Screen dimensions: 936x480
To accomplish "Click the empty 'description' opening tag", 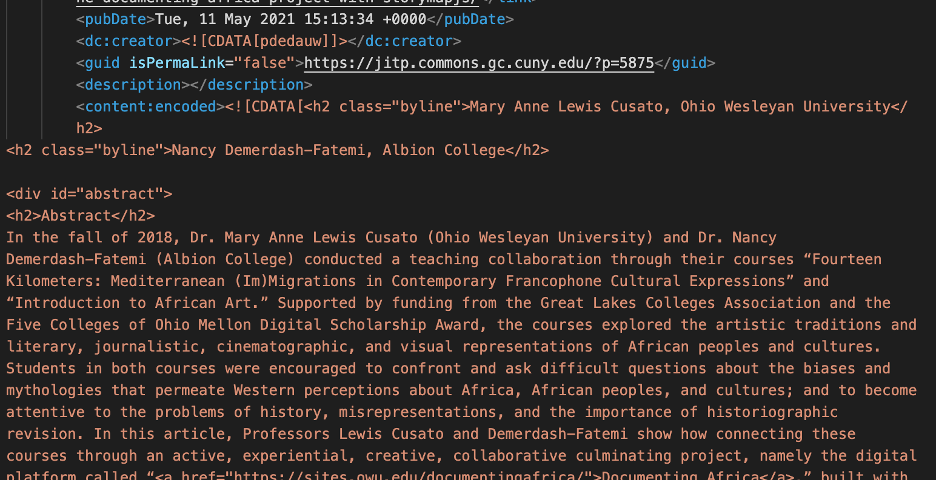I will pos(133,85).
